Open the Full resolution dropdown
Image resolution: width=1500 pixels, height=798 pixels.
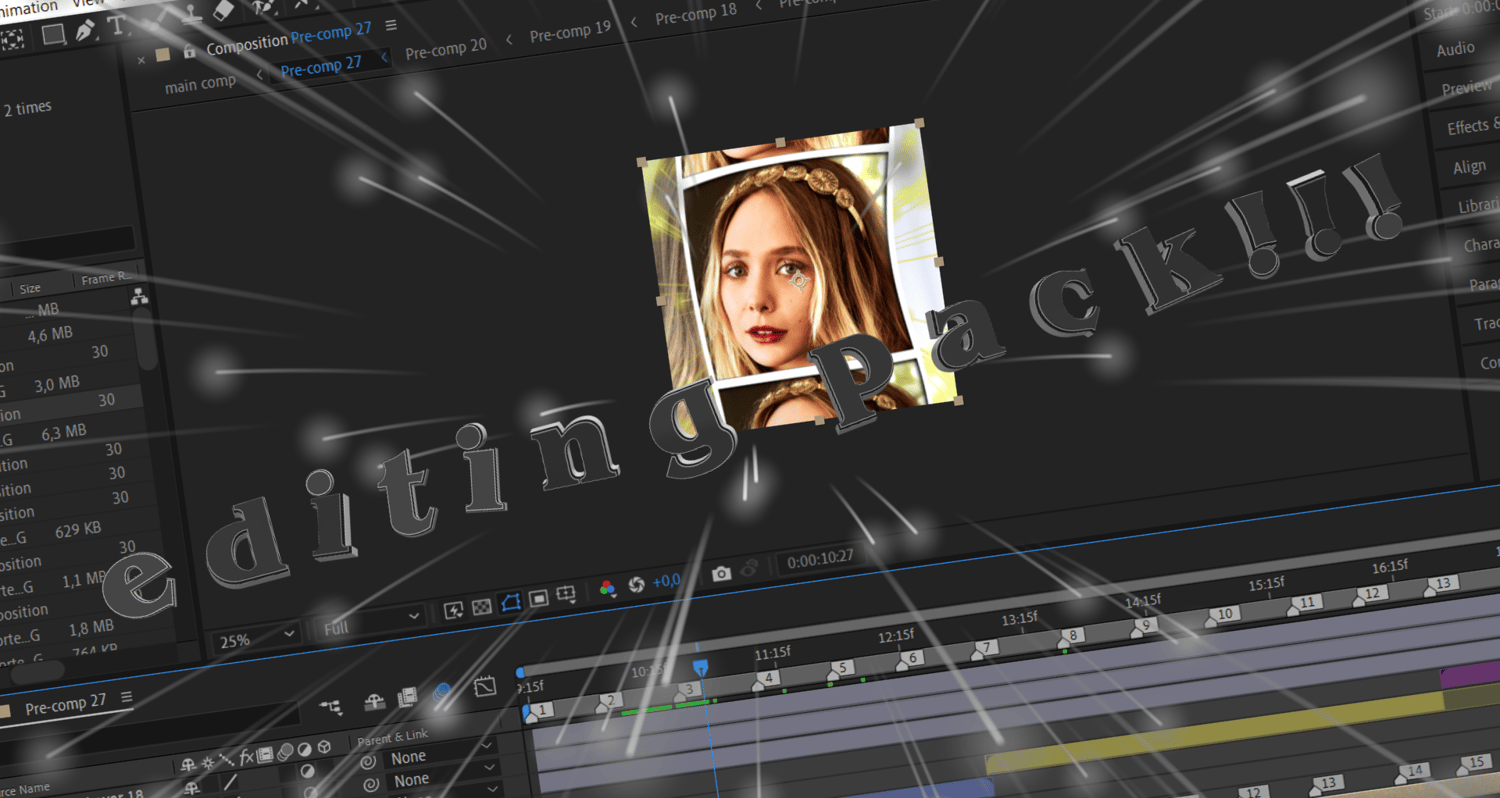[372, 622]
